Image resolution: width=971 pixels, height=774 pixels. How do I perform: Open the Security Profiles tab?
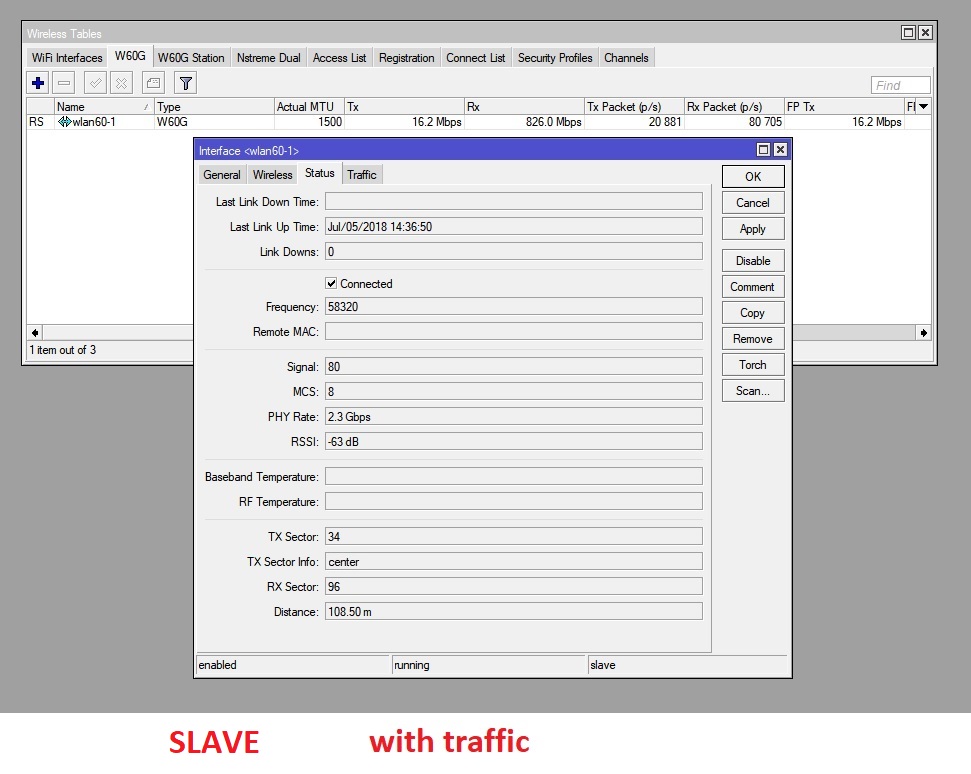(554, 57)
